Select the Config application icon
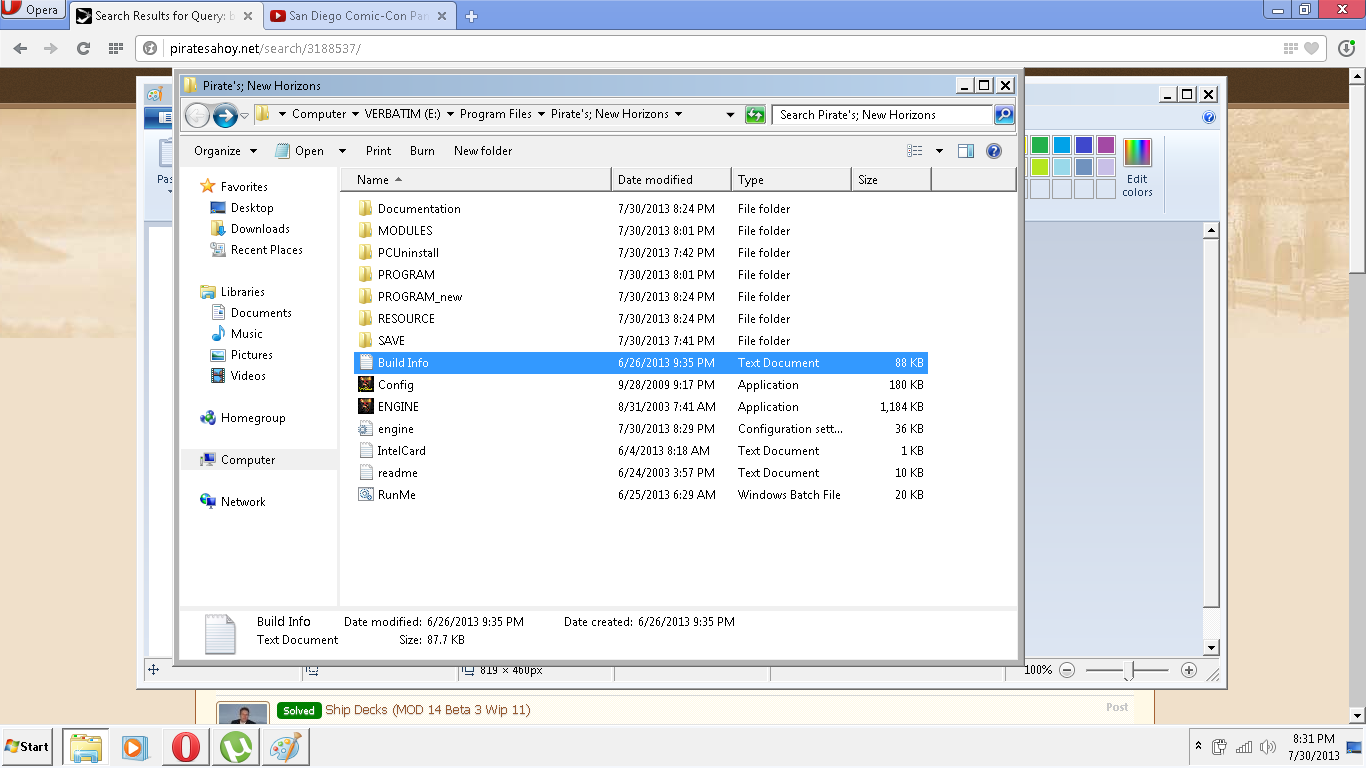Image resolution: width=1366 pixels, height=768 pixels. point(366,385)
